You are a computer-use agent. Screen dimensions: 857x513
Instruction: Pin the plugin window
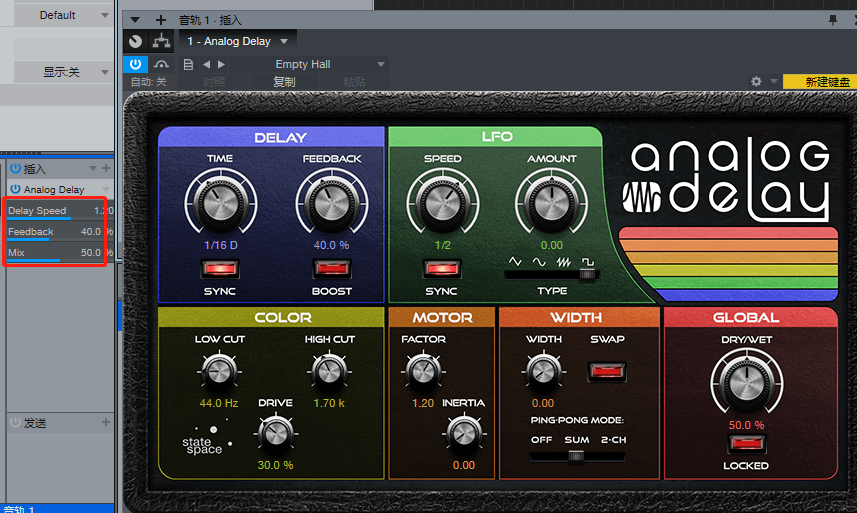(x=832, y=20)
